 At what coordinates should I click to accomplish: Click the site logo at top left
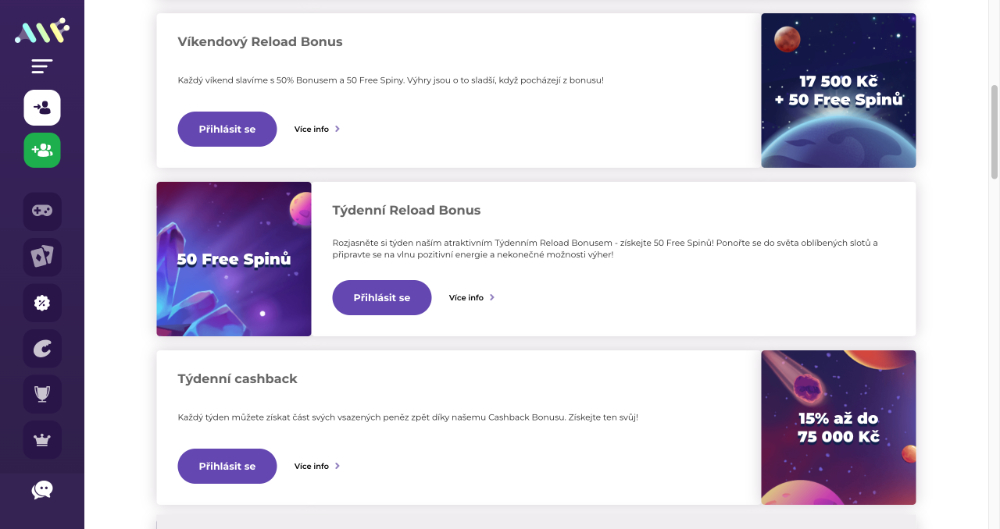coord(42,31)
